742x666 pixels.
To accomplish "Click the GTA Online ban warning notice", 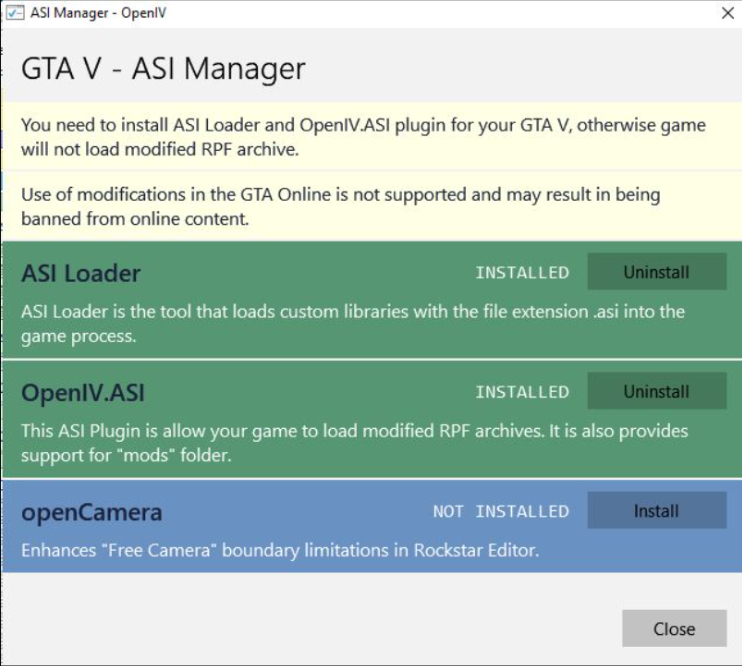I will [340, 206].
